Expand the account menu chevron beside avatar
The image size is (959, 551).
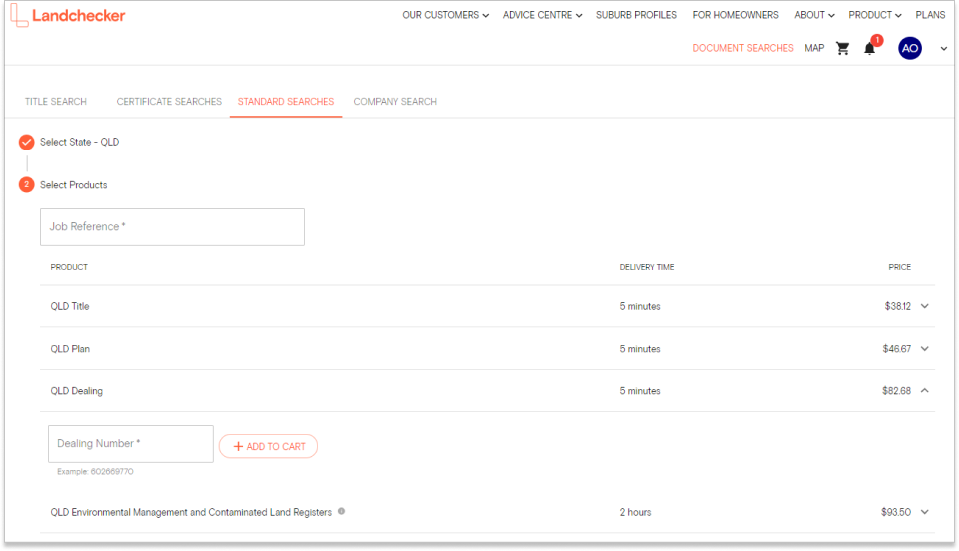tap(944, 48)
